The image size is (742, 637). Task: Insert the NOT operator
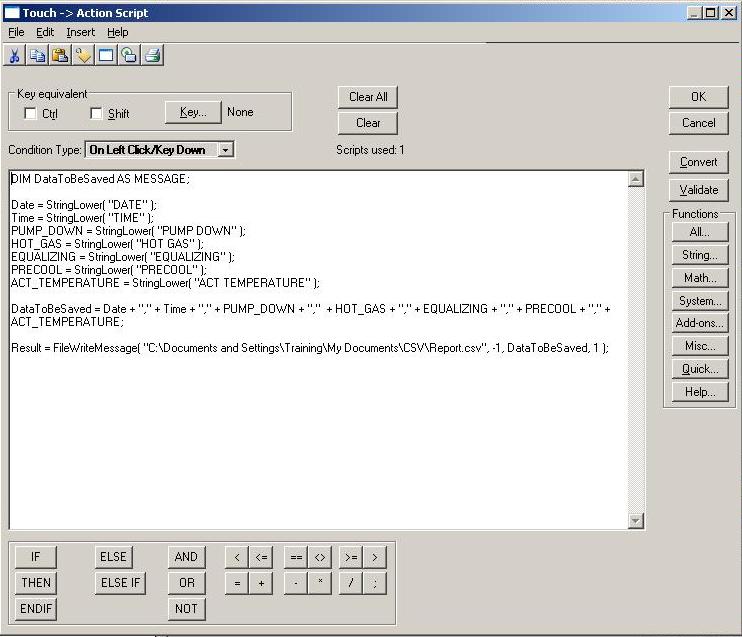tap(186, 609)
